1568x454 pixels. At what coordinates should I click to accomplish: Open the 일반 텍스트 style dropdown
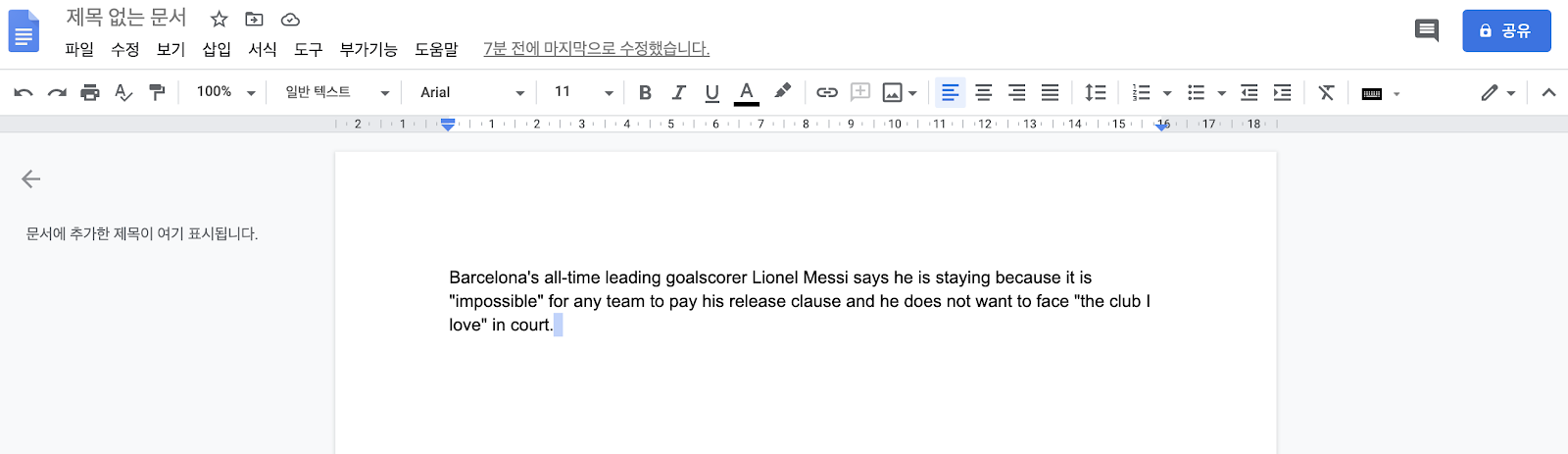(337, 92)
